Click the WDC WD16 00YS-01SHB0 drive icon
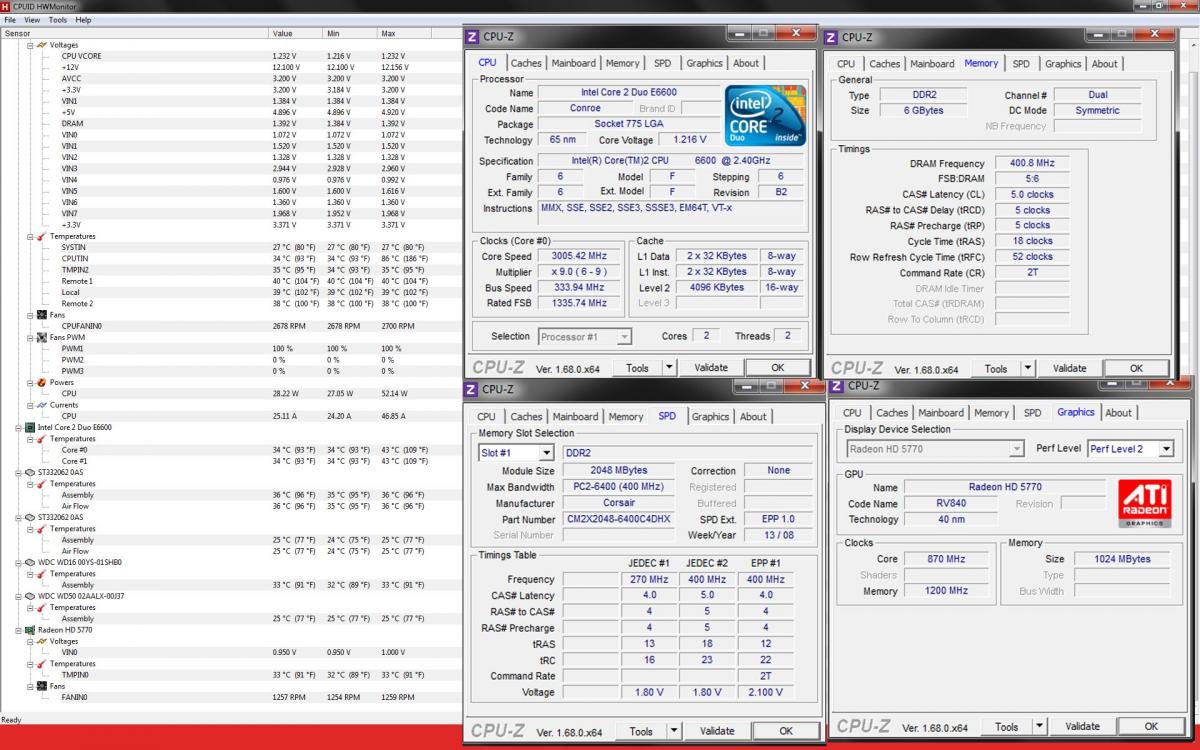Image resolution: width=1200 pixels, height=750 pixels. pyautogui.click(x=30, y=562)
